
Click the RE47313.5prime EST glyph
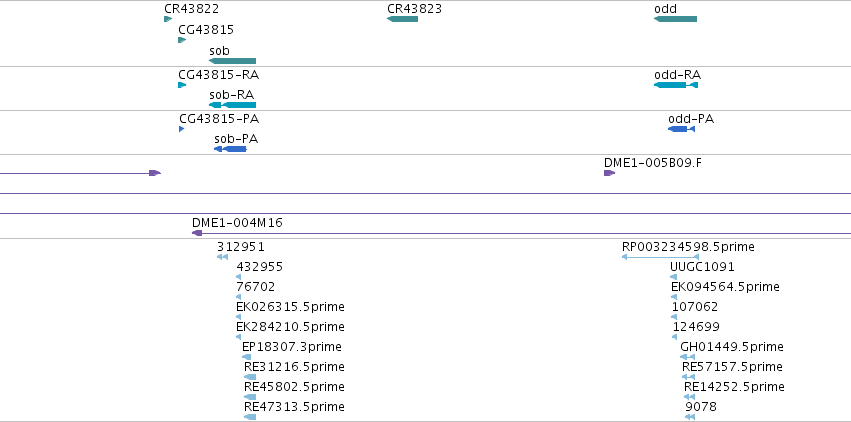pyautogui.click(x=250, y=417)
